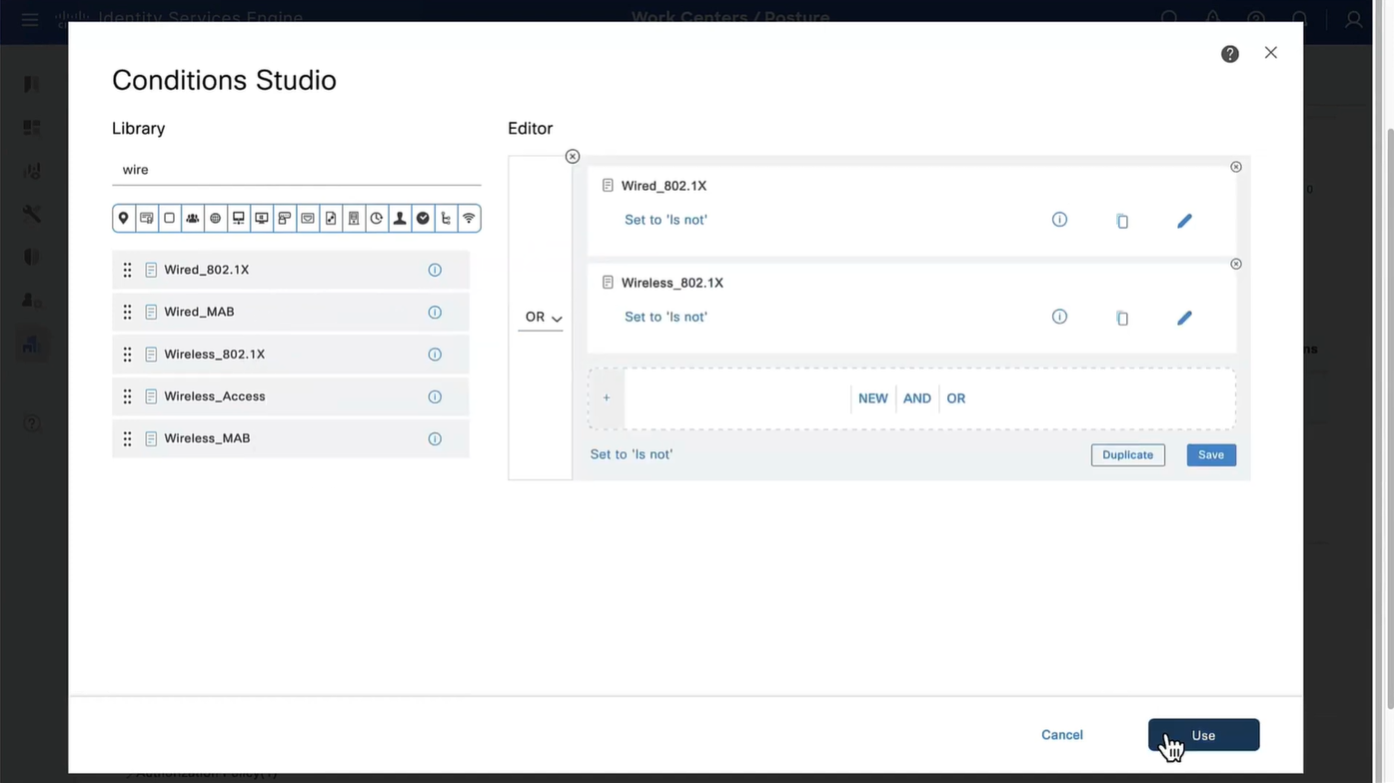Click the location pin filter icon
This screenshot has height=783, width=1394.
(124, 218)
